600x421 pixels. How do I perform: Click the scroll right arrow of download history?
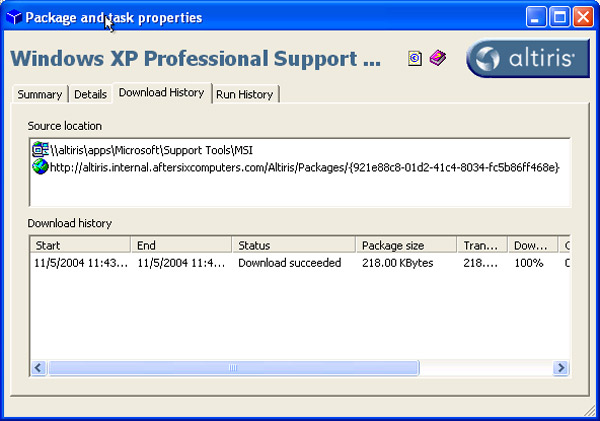(561, 368)
